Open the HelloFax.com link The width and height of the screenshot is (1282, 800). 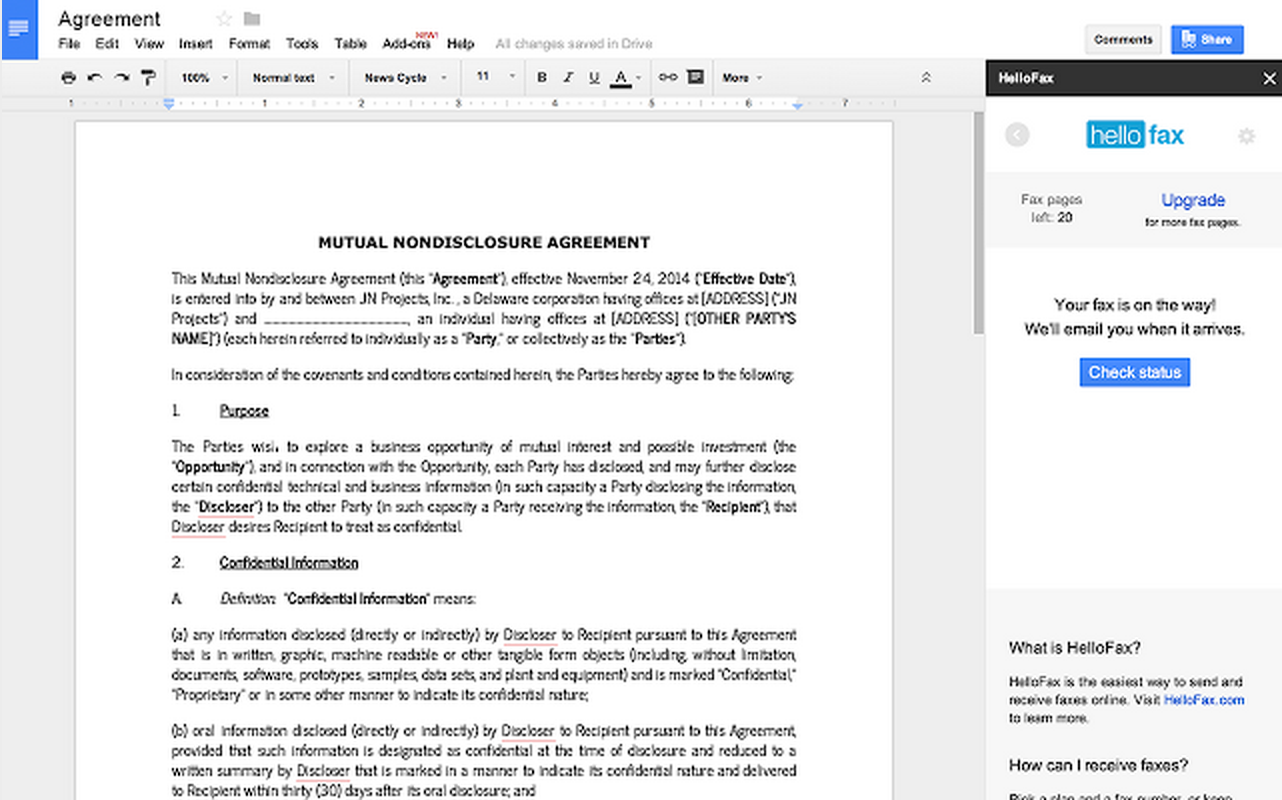point(1204,700)
